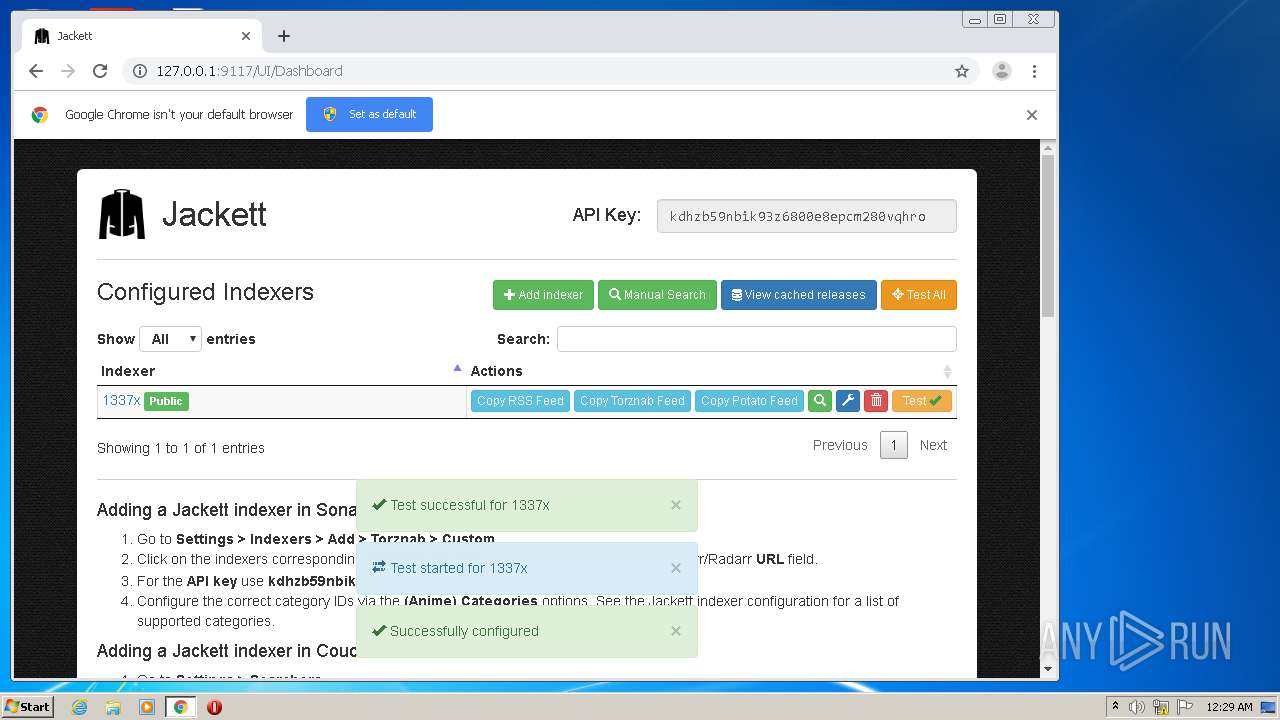Open the Windows Start menu
The width and height of the screenshot is (1280, 720).
click(28, 707)
